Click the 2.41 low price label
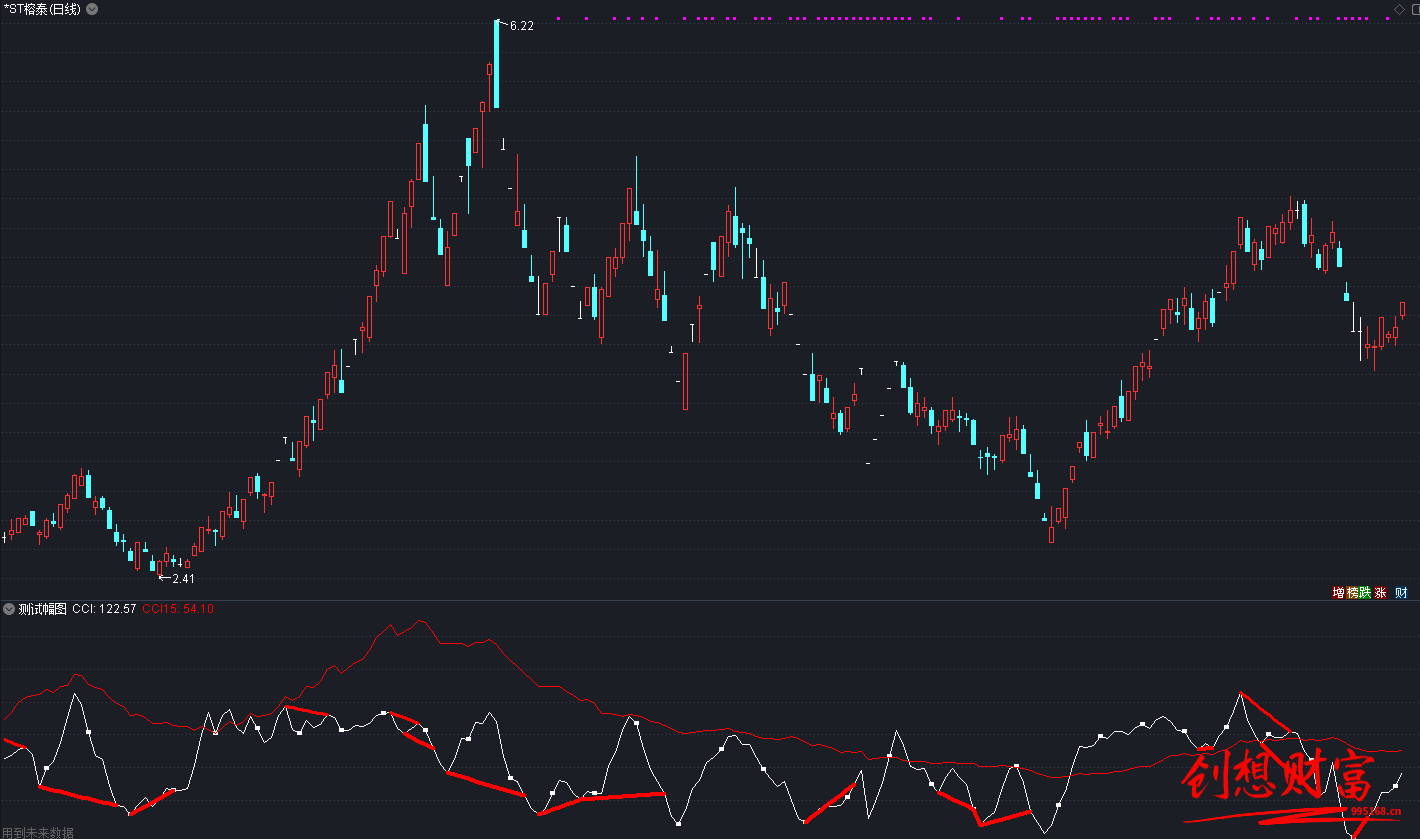This screenshot has width=1420, height=839. pyautogui.click(x=183, y=578)
